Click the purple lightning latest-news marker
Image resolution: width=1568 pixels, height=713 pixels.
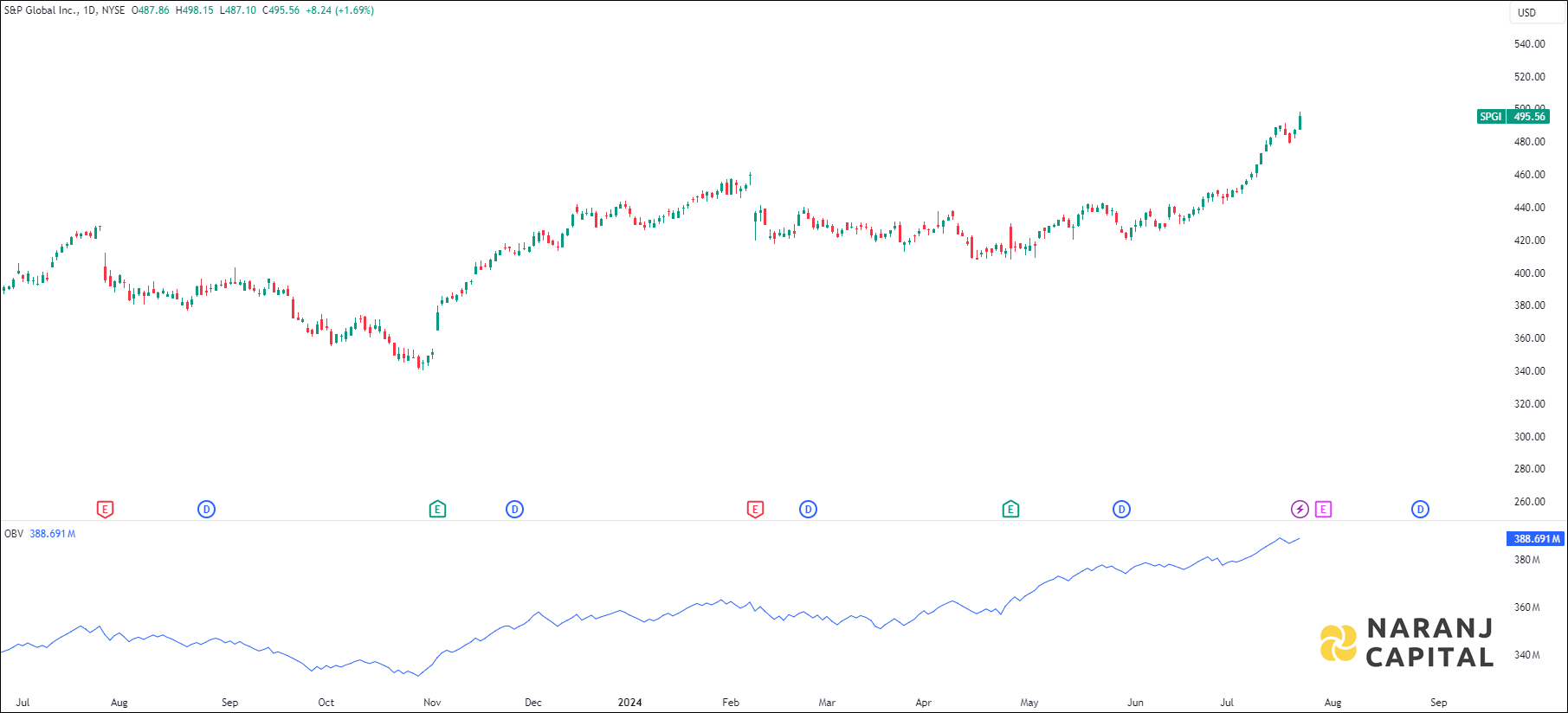1300,510
